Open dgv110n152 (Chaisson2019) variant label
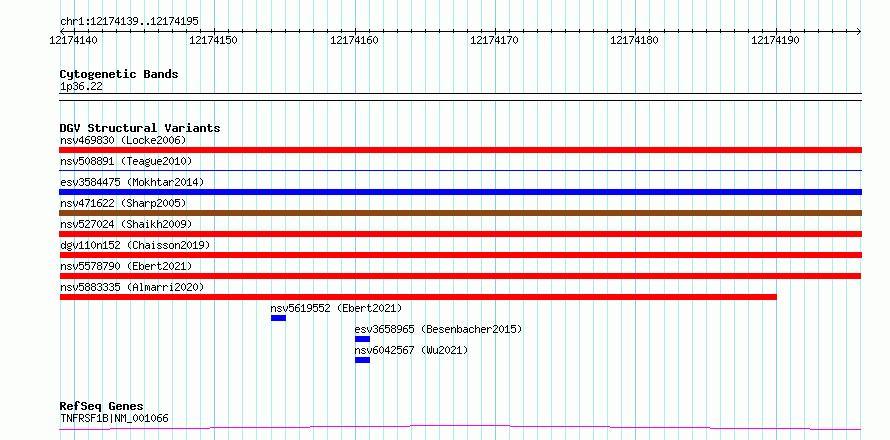The height and width of the screenshot is (440, 890). point(135,245)
